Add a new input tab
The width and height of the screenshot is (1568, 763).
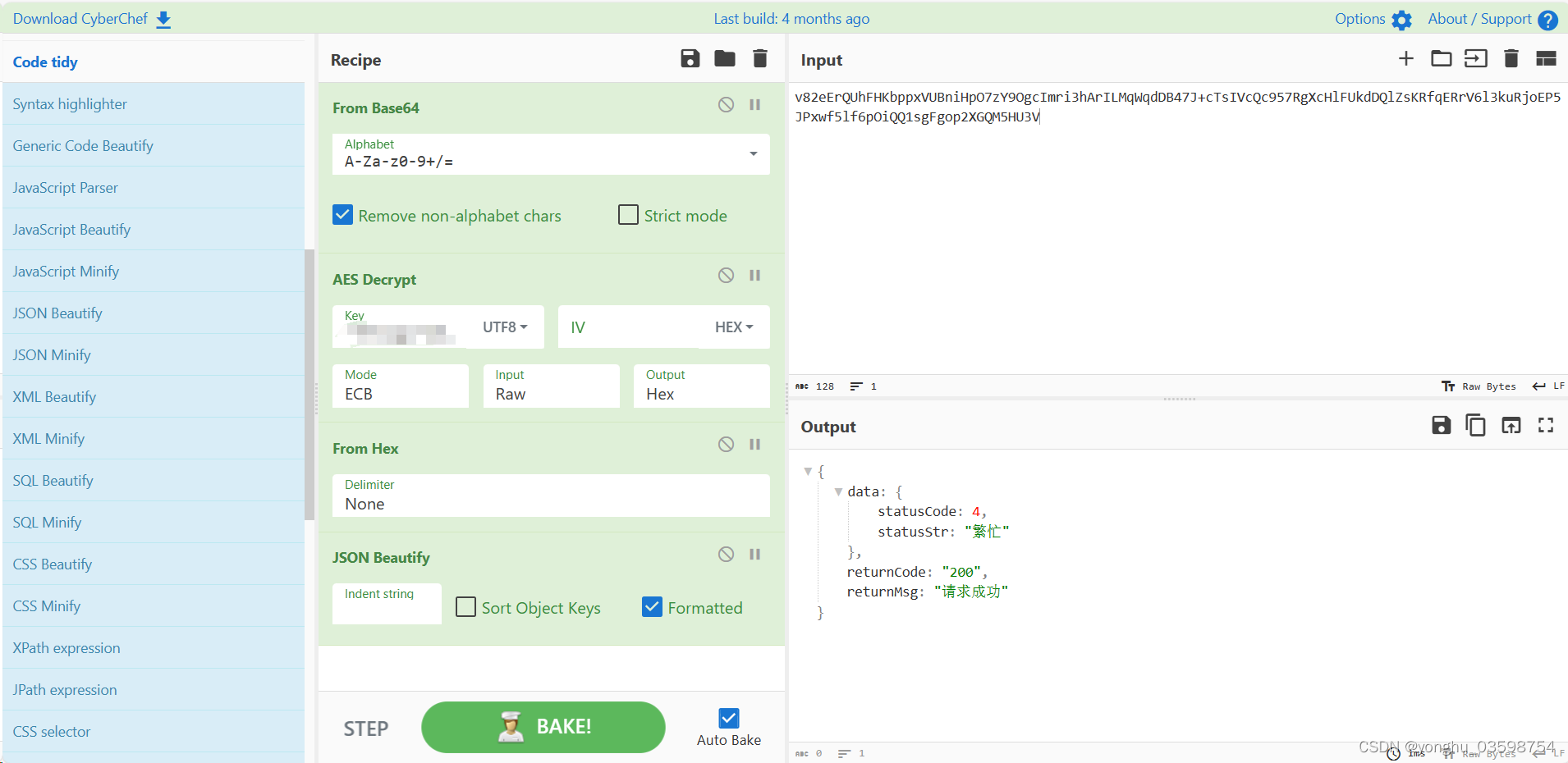click(x=1406, y=58)
